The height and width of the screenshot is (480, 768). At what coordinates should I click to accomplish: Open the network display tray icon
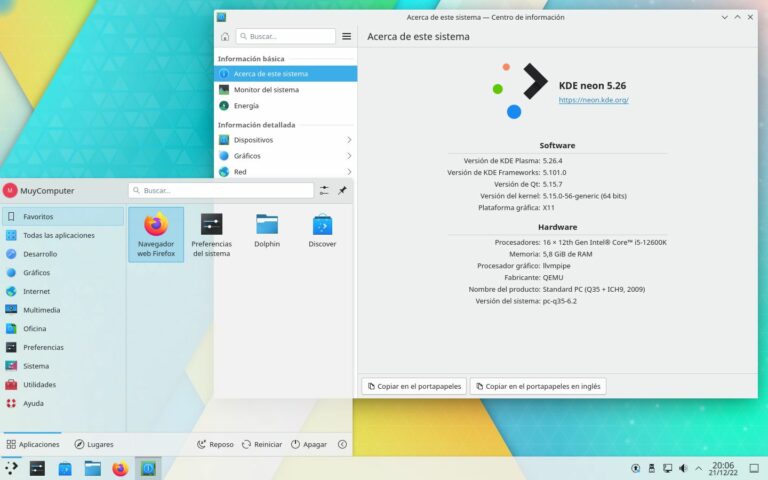(x=668, y=468)
